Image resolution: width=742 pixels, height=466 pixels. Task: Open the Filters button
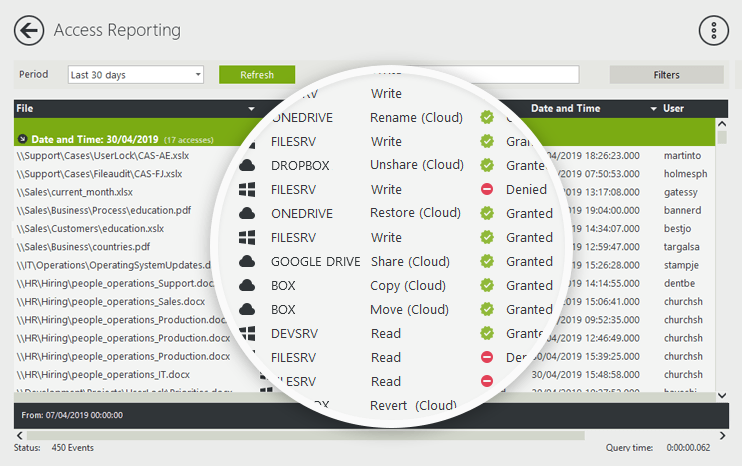click(x=666, y=75)
